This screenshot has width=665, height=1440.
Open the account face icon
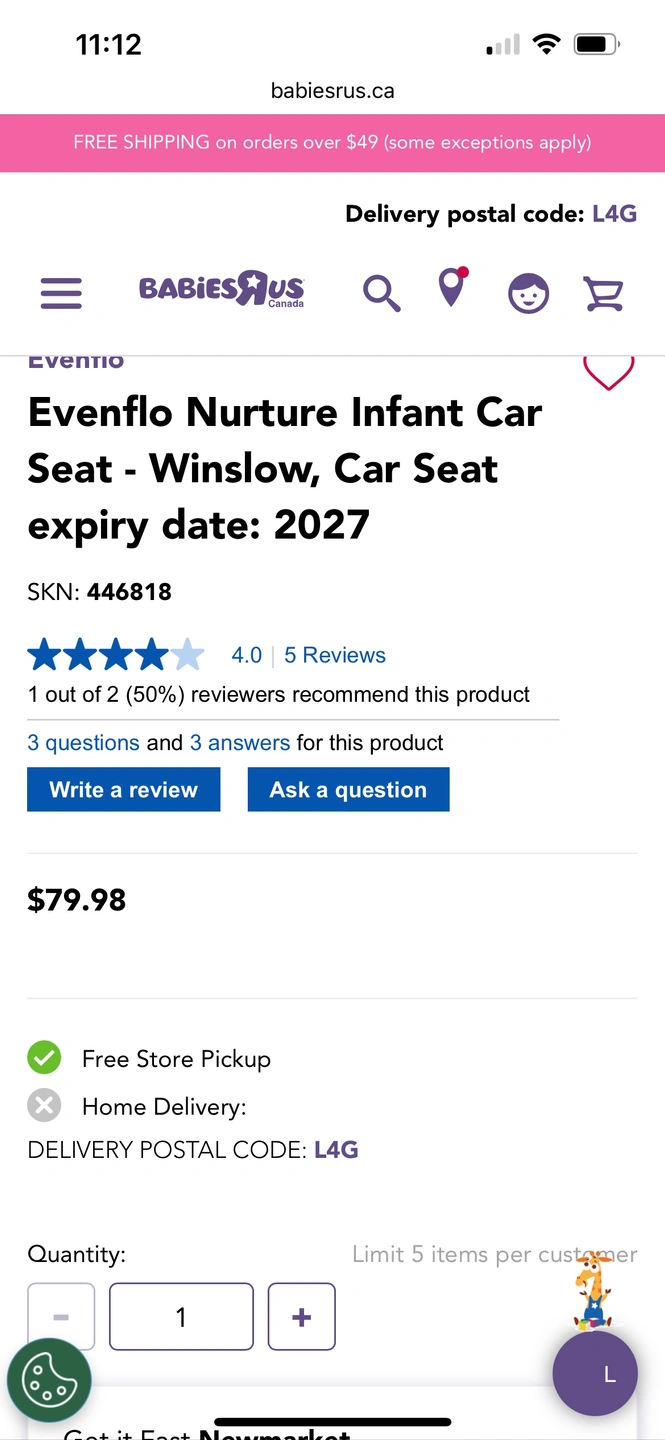click(528, 294)
